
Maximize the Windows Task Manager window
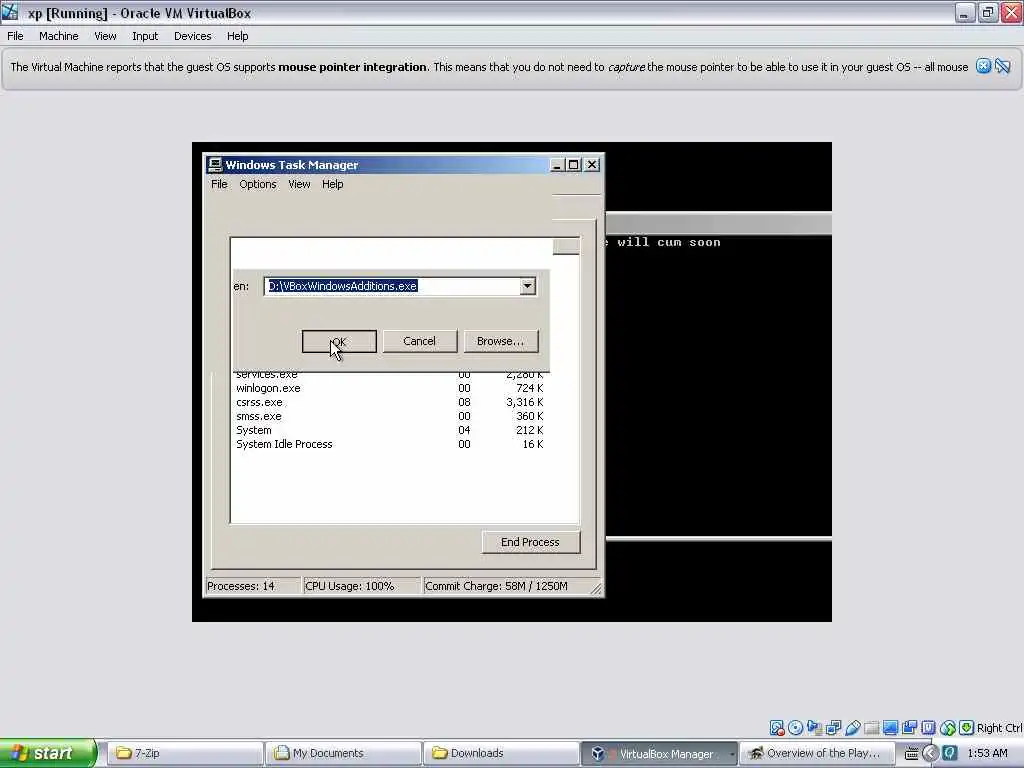pyautogui.click(x=573, y=165)
